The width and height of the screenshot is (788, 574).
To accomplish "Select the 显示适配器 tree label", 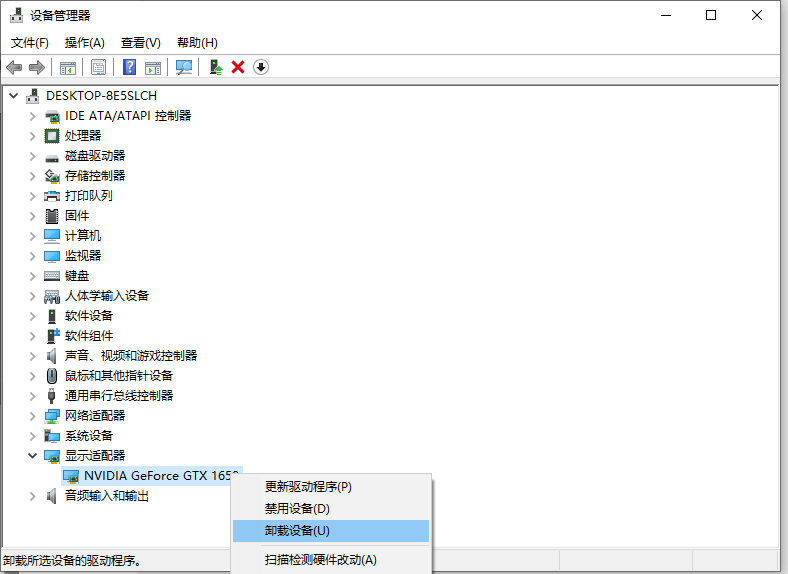I will coord(95,456).
